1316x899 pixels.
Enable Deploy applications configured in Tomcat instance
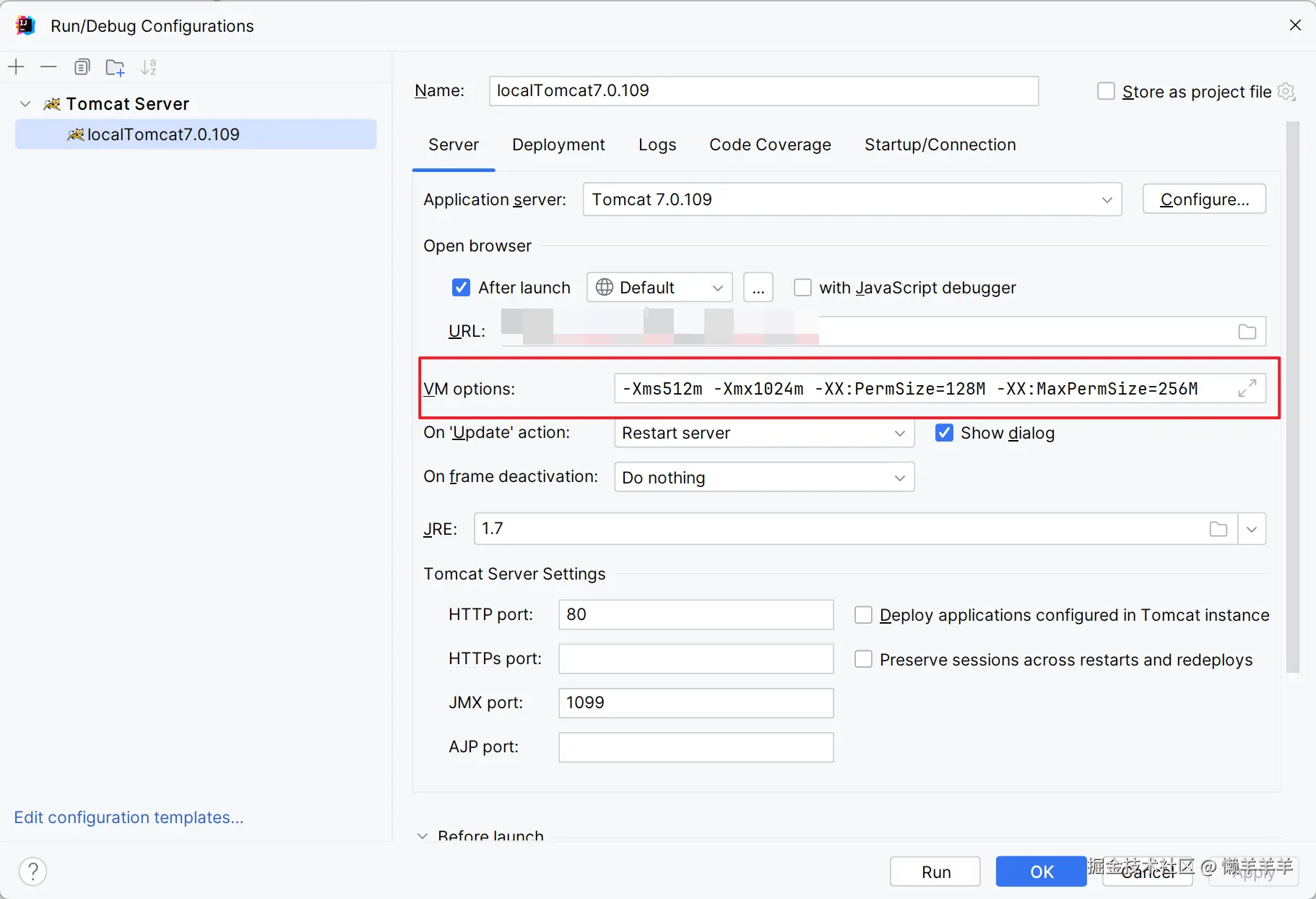(863, 615)
